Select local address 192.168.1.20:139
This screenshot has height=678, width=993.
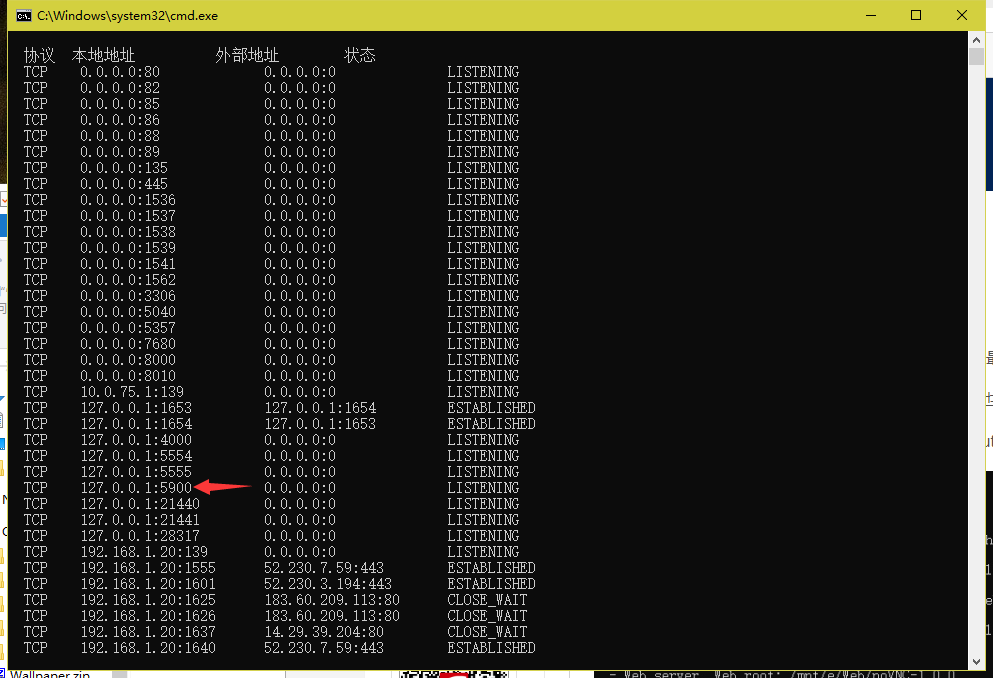point(144,552)
